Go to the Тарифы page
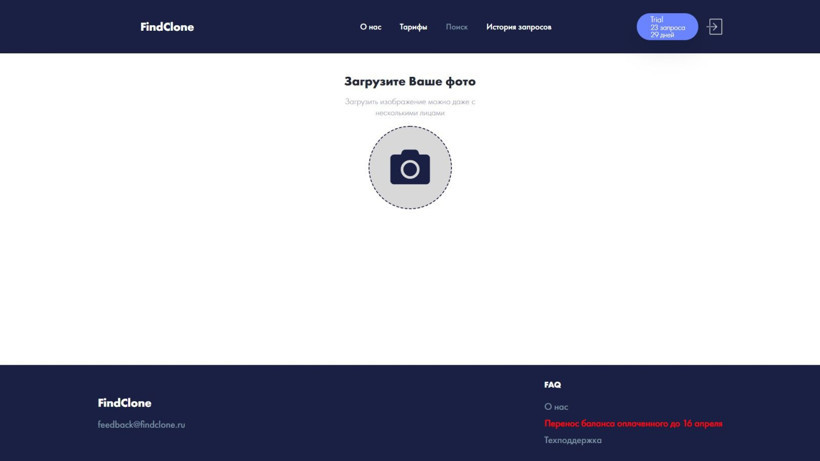Image resolution: width=820 pixels, height=461 pixels. [413, 27]
